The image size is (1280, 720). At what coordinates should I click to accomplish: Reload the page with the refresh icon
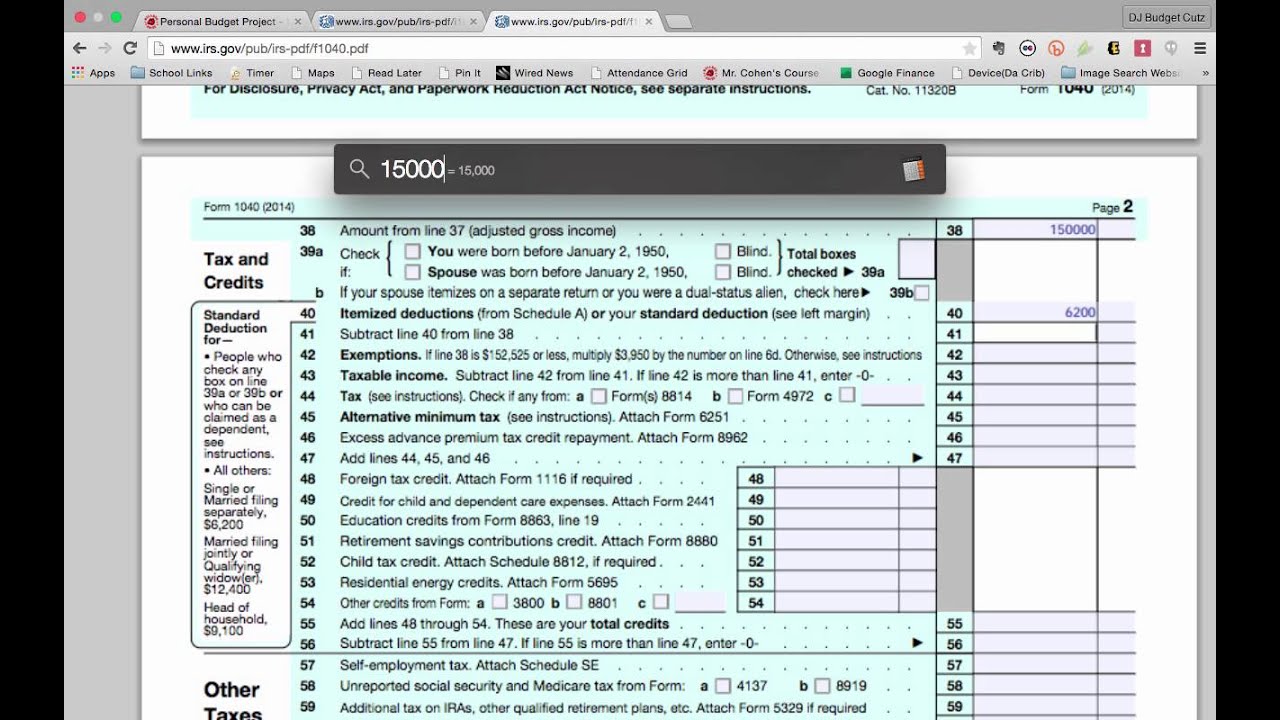point(130,48)
